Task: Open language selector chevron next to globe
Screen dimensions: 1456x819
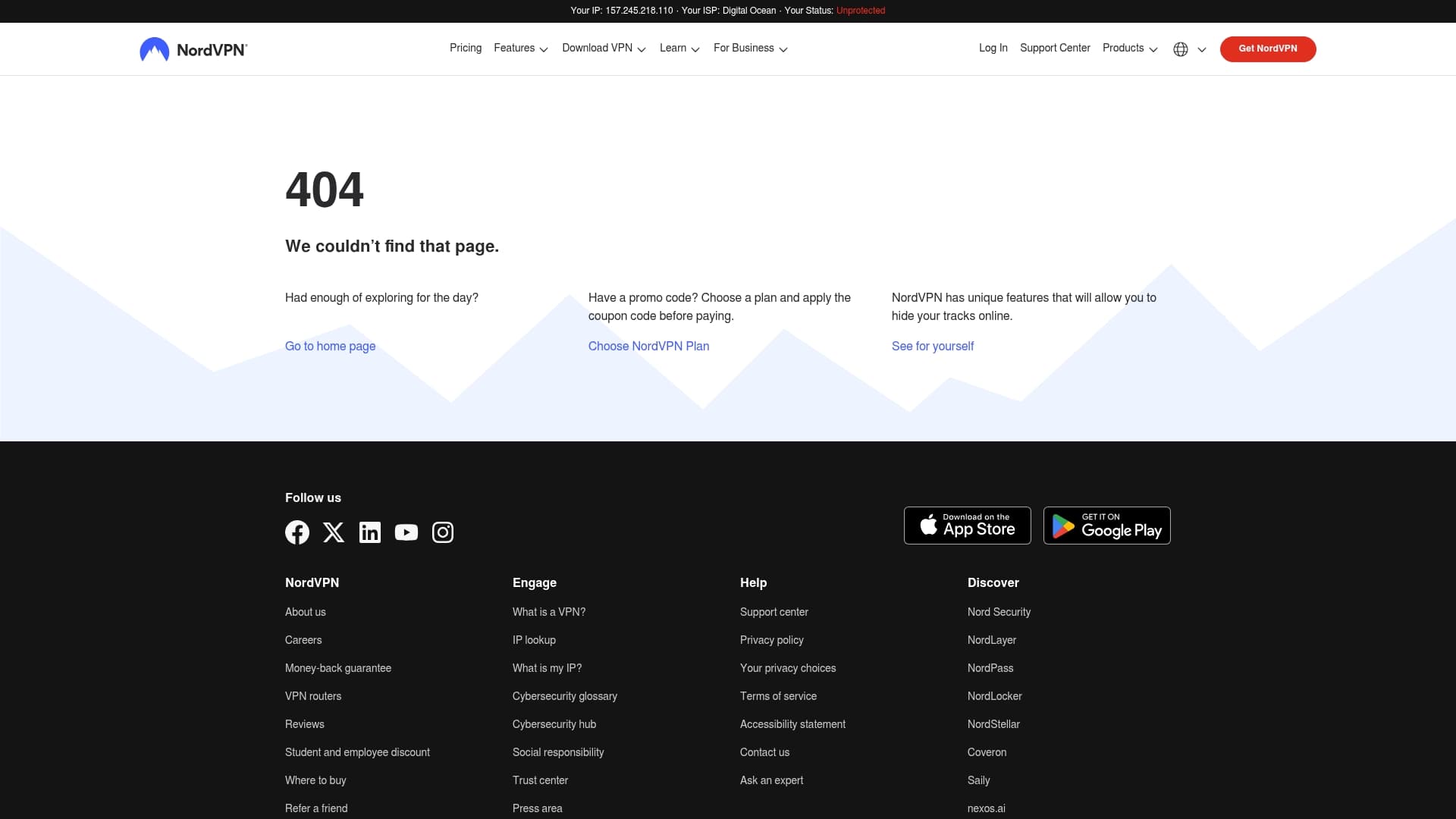Action: pyautogui.click(x=1202, y=49)
